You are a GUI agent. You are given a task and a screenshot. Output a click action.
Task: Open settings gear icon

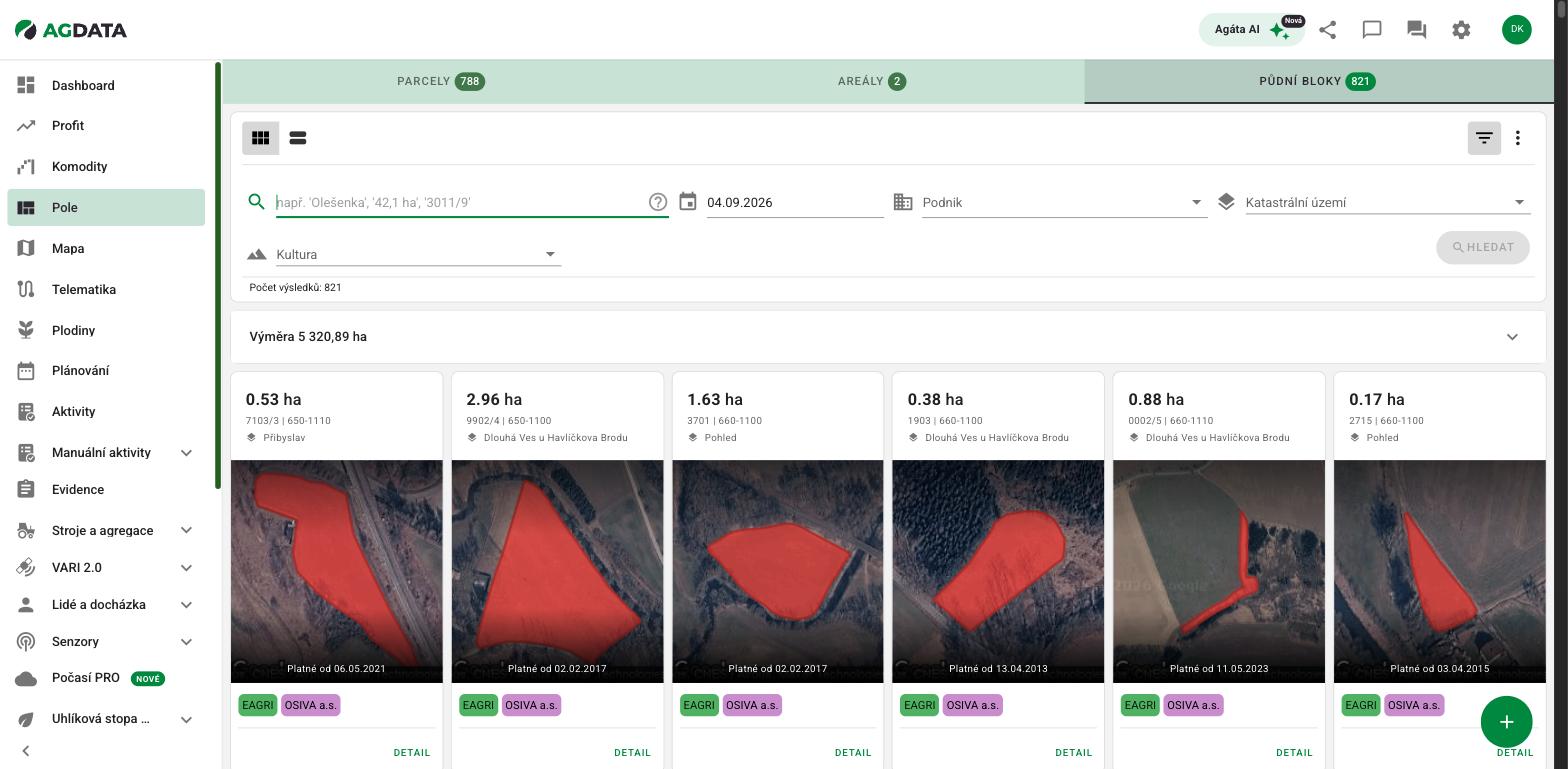pyautogui.click(x=1461, y=30)
